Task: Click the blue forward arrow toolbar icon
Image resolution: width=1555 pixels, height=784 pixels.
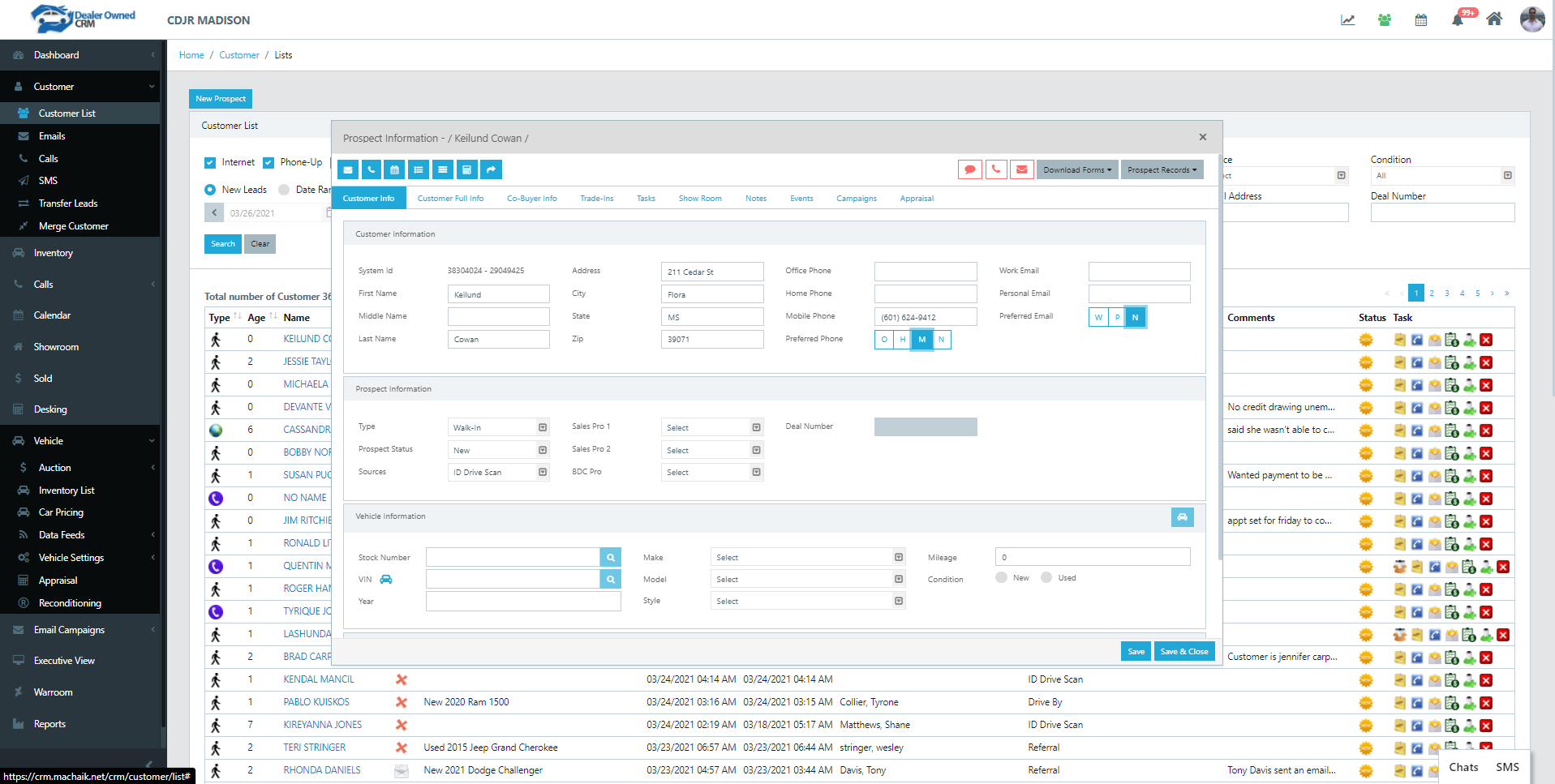Action: [x=491, y=169]
